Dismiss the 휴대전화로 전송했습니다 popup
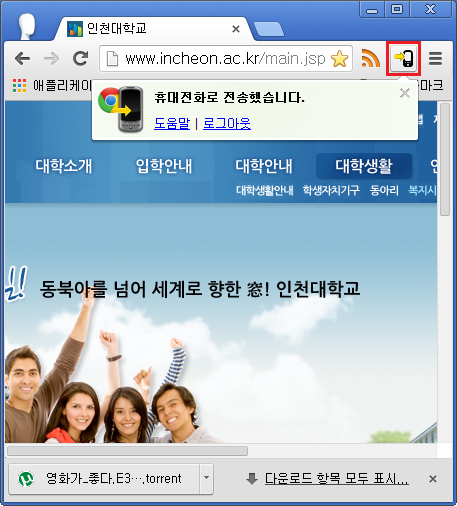 [405, 93]
